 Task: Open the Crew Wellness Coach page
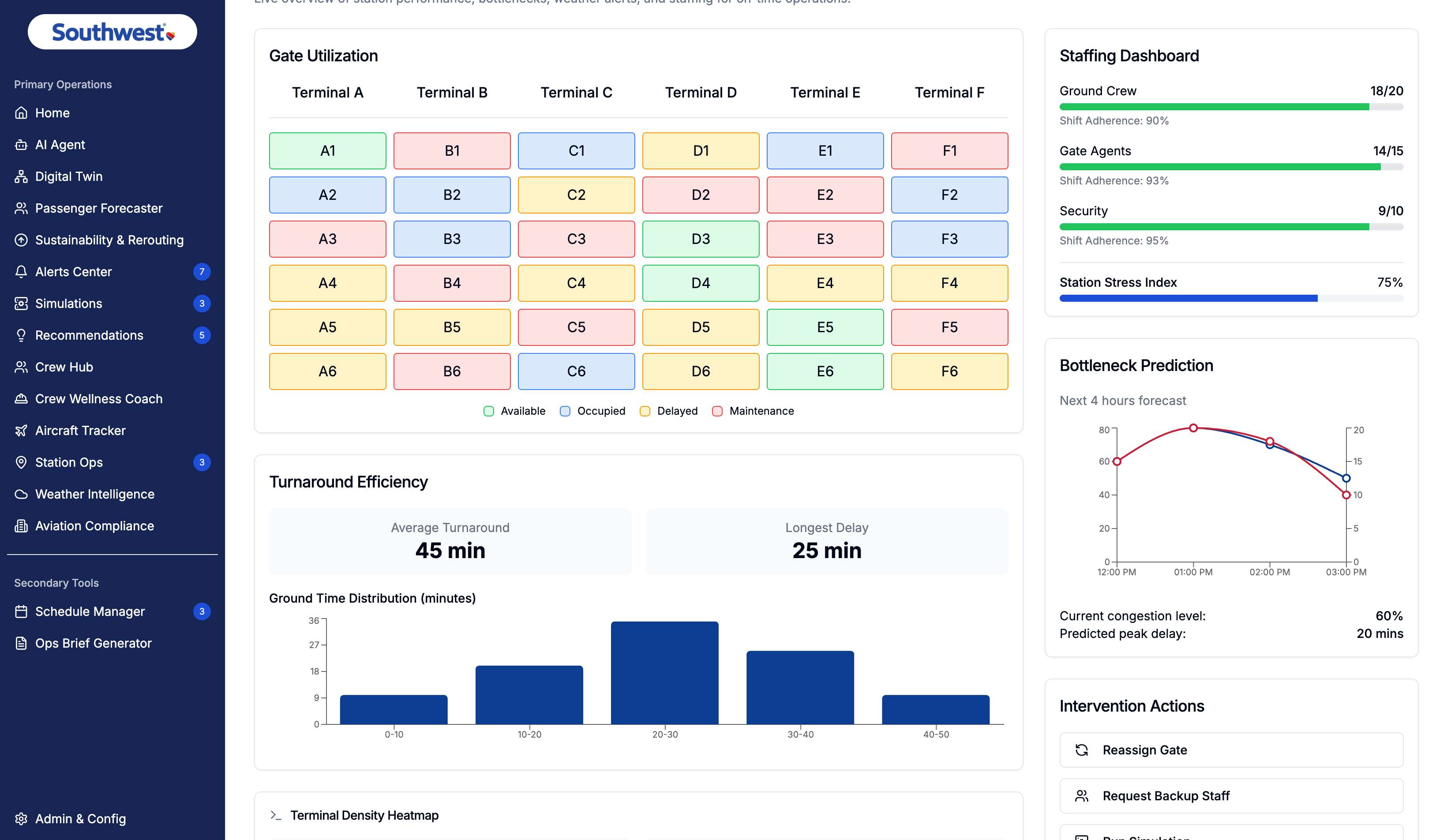(x=112, y=399)
